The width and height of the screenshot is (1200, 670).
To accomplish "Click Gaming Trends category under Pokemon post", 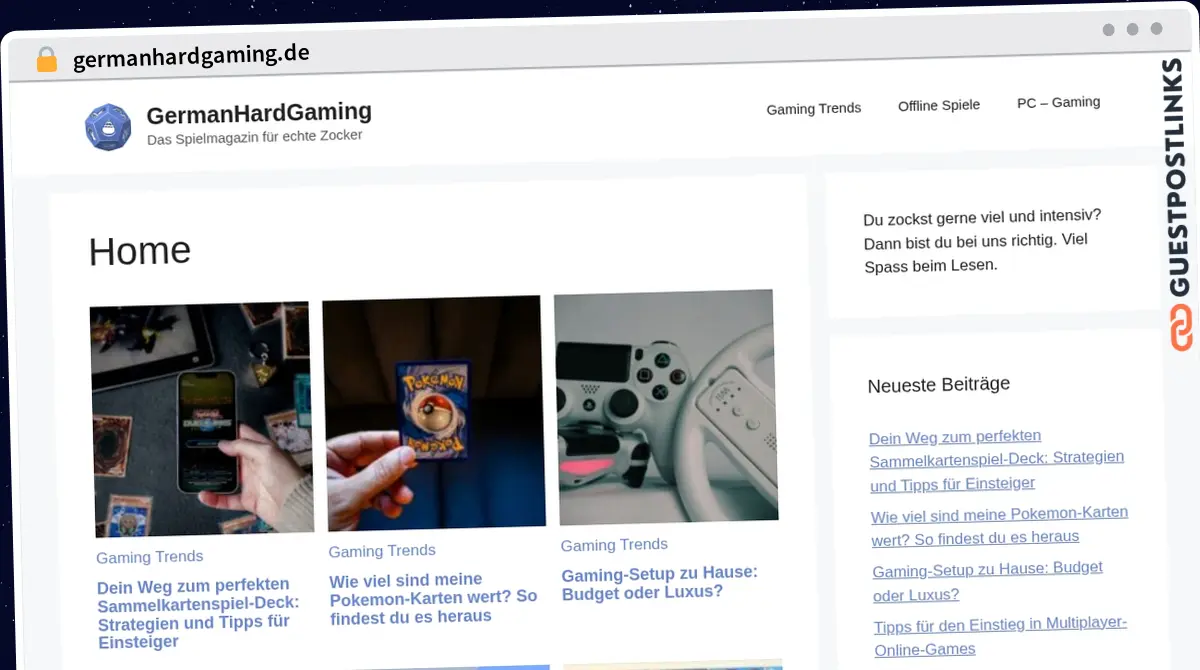I will pyautogui.click(x=382, y=551).
